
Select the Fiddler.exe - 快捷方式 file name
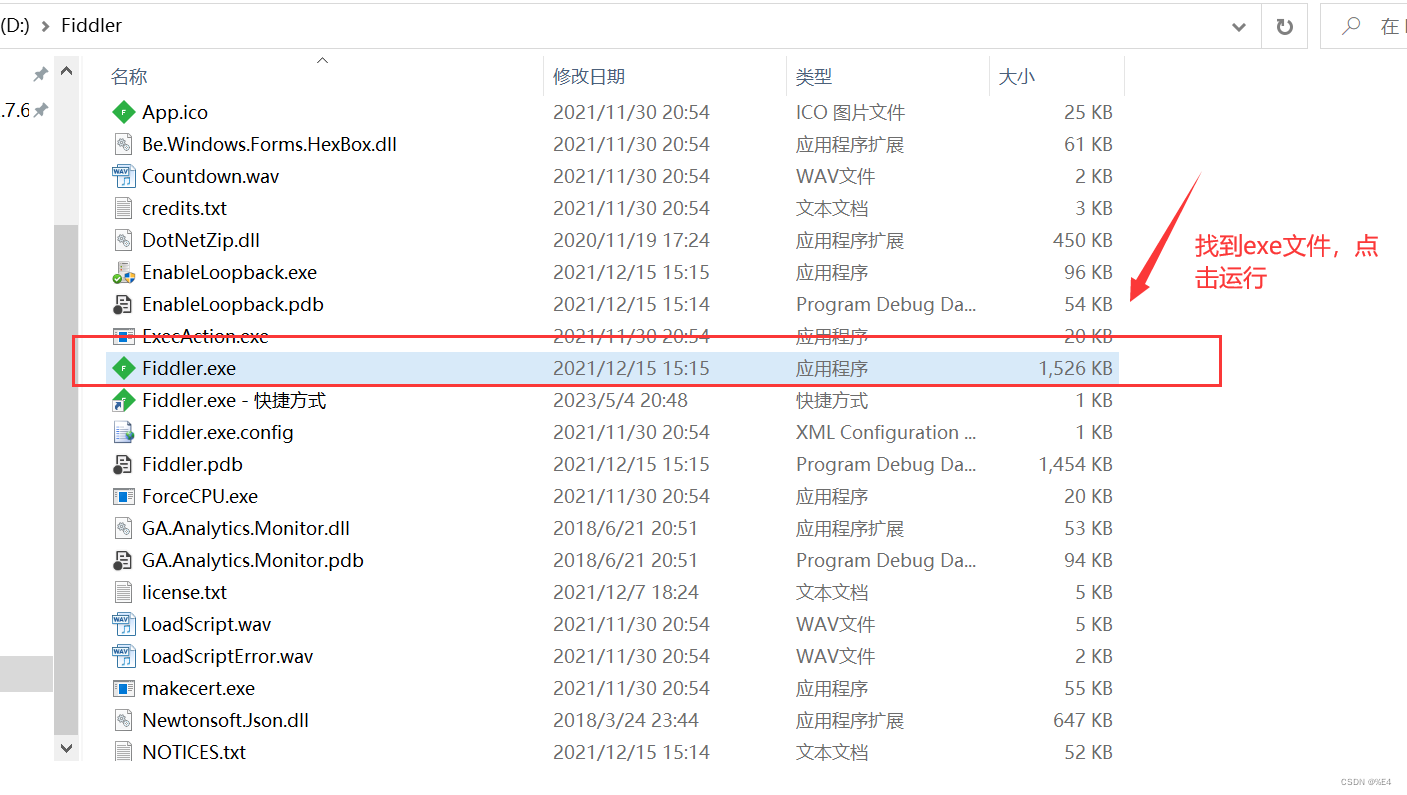[234, 400]
